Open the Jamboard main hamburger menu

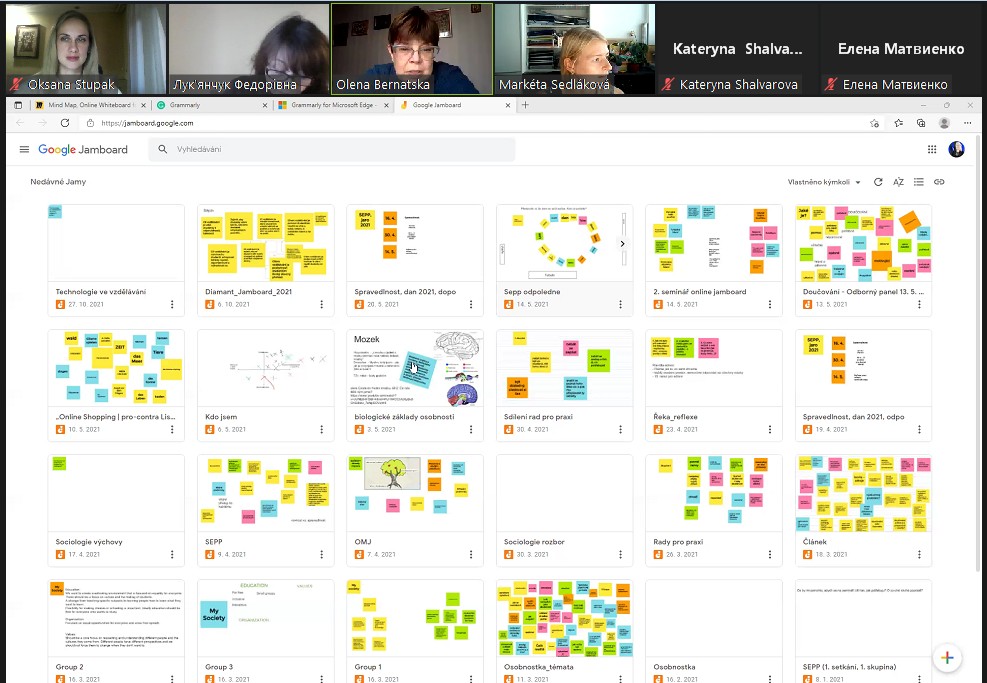(x=24, y=150)
